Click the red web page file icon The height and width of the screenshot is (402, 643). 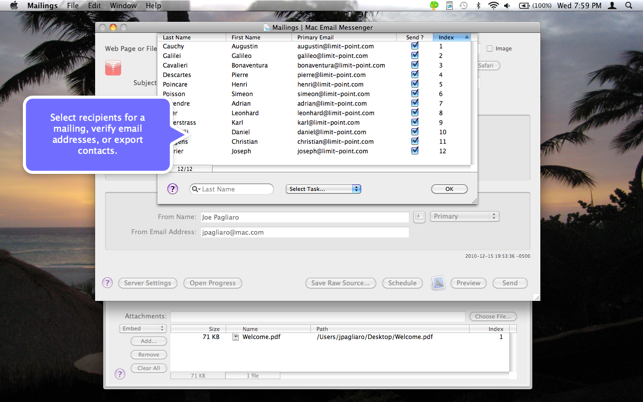coord(113,68)
